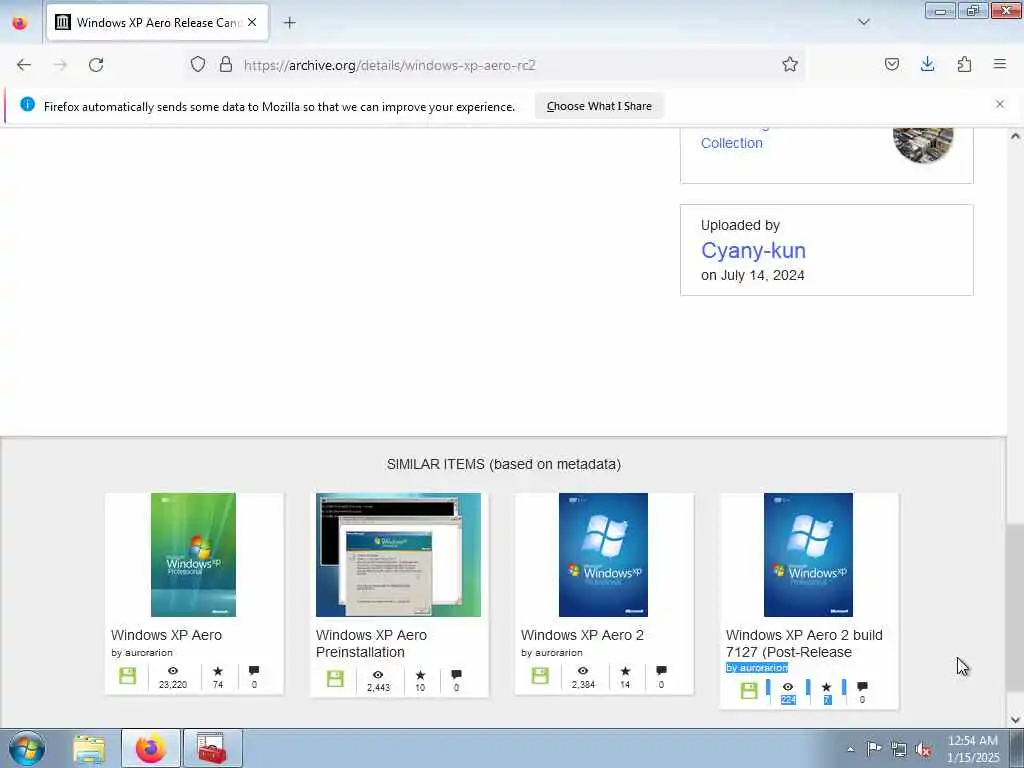The height and width of the screenshot is (768, 1024).
Task: Click the on July 14, 2024 upload date
Action: (752, 275)
